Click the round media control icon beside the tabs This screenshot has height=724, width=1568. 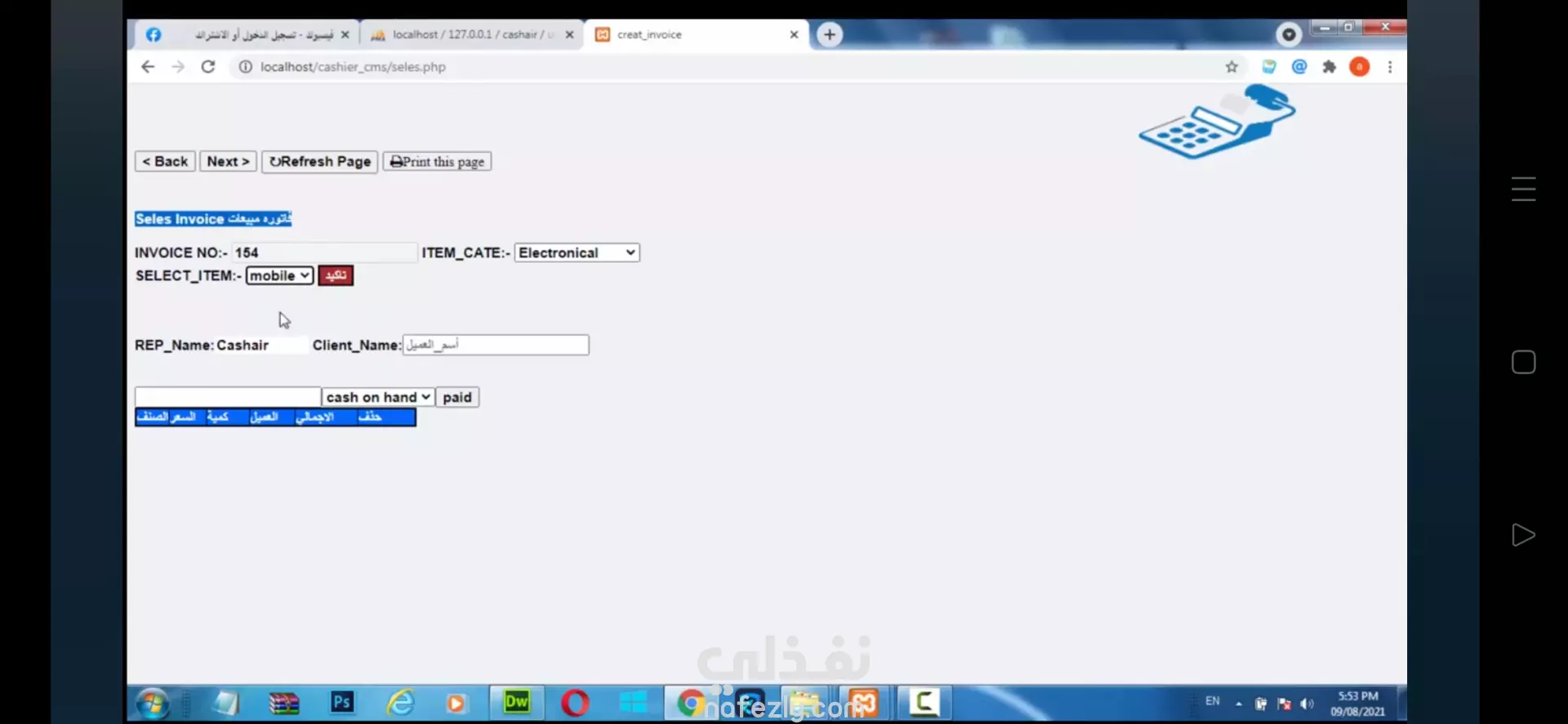(x=1289, y=34)
